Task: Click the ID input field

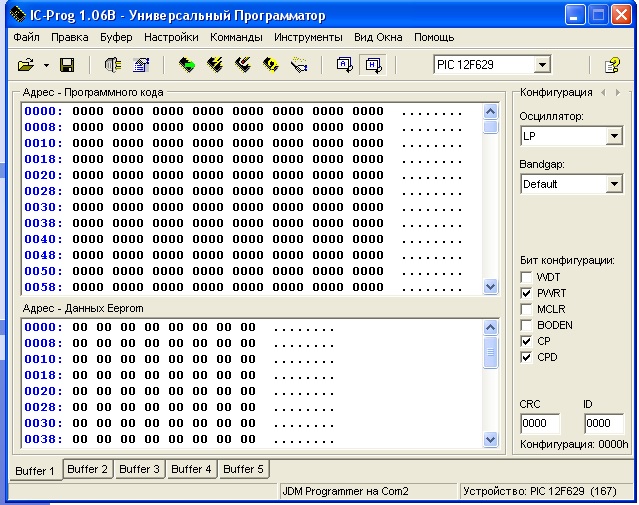Action: 603,424
